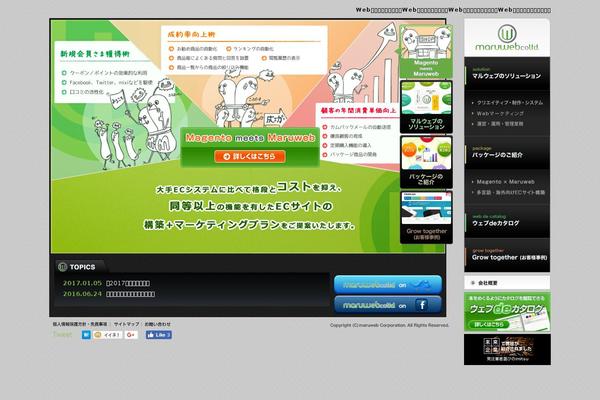Open the maruweb on Facebook button

(388, 305)
